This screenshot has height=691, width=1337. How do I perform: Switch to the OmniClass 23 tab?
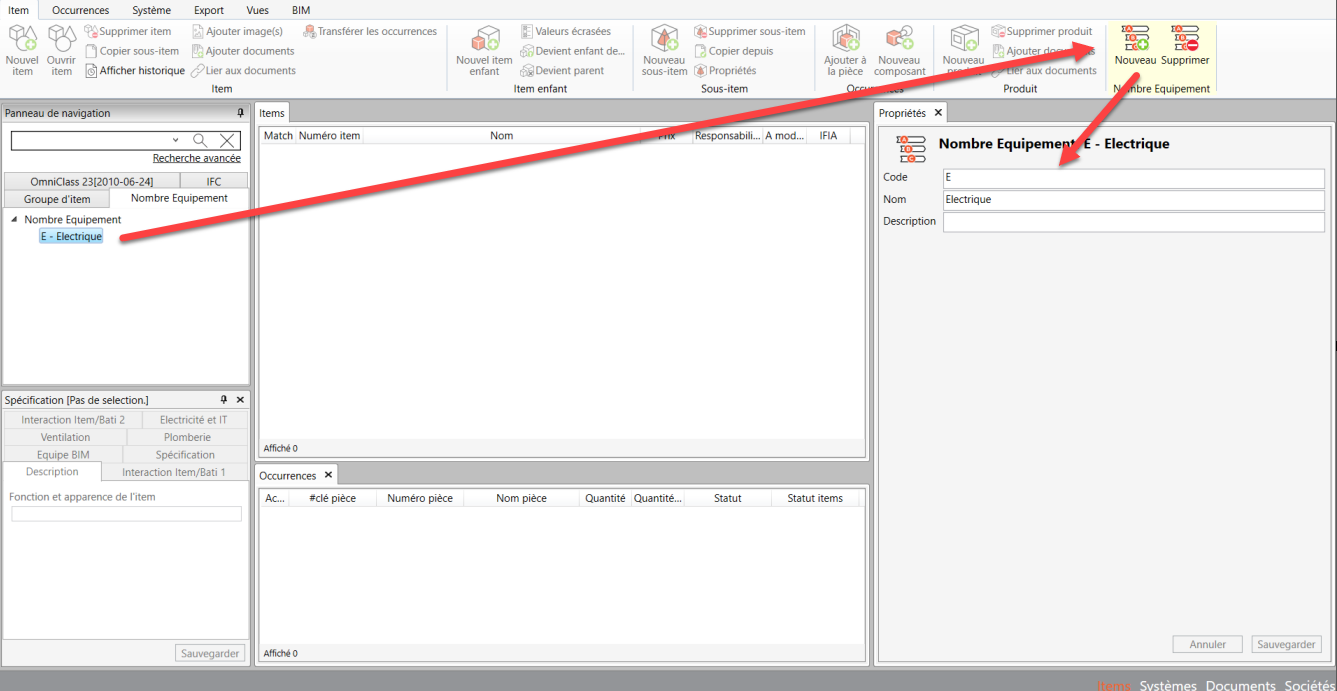91,181
